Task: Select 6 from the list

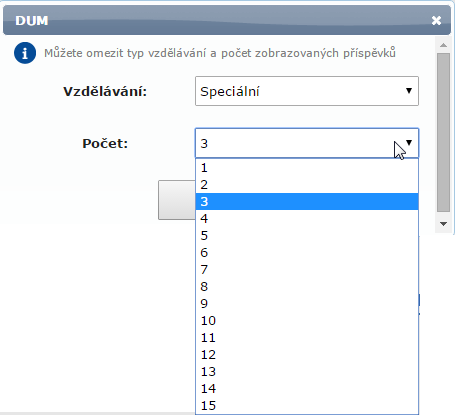Action: (307, 253)
